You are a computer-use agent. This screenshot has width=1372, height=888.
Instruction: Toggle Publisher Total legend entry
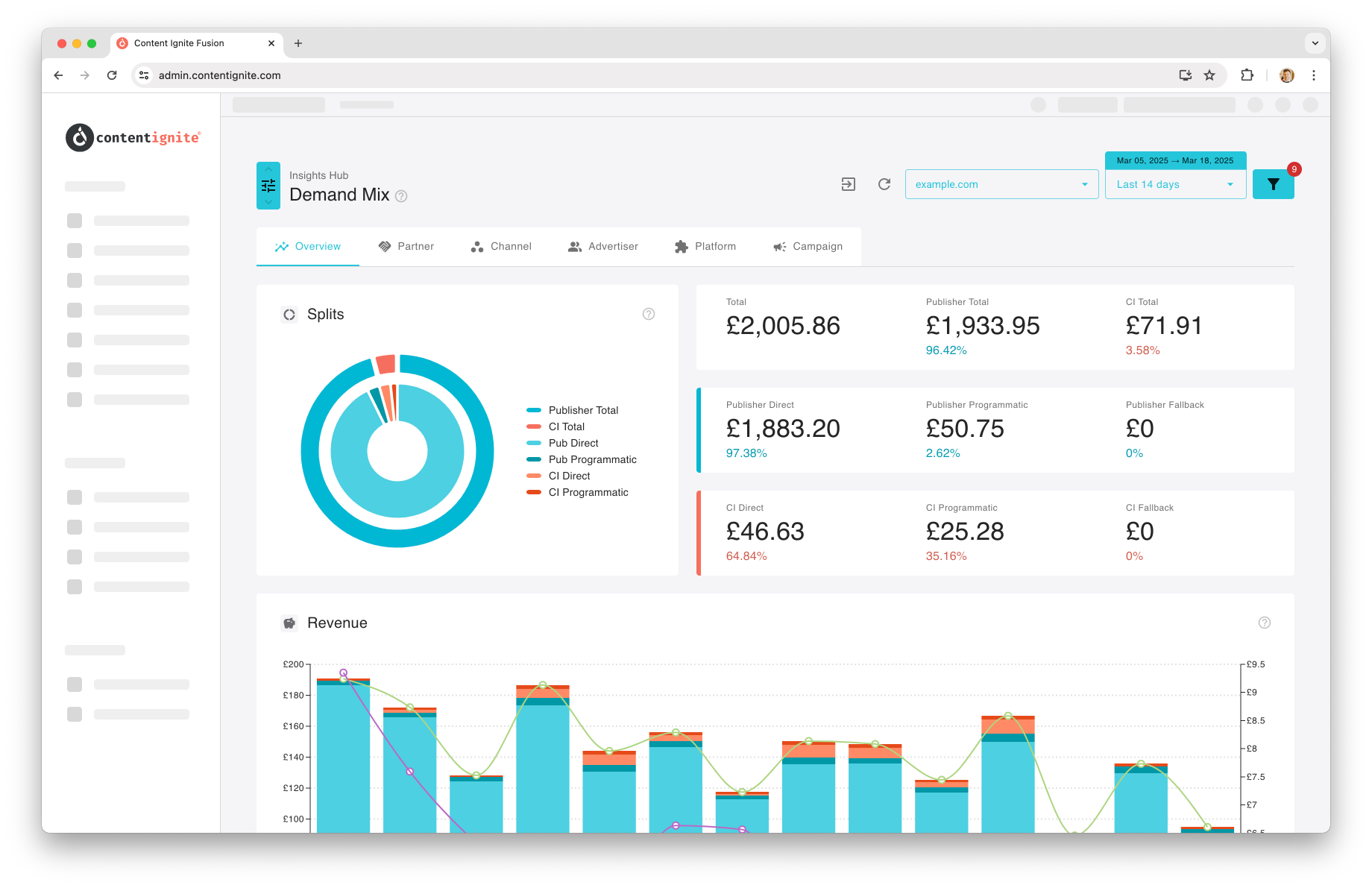(x=573, y=410)
